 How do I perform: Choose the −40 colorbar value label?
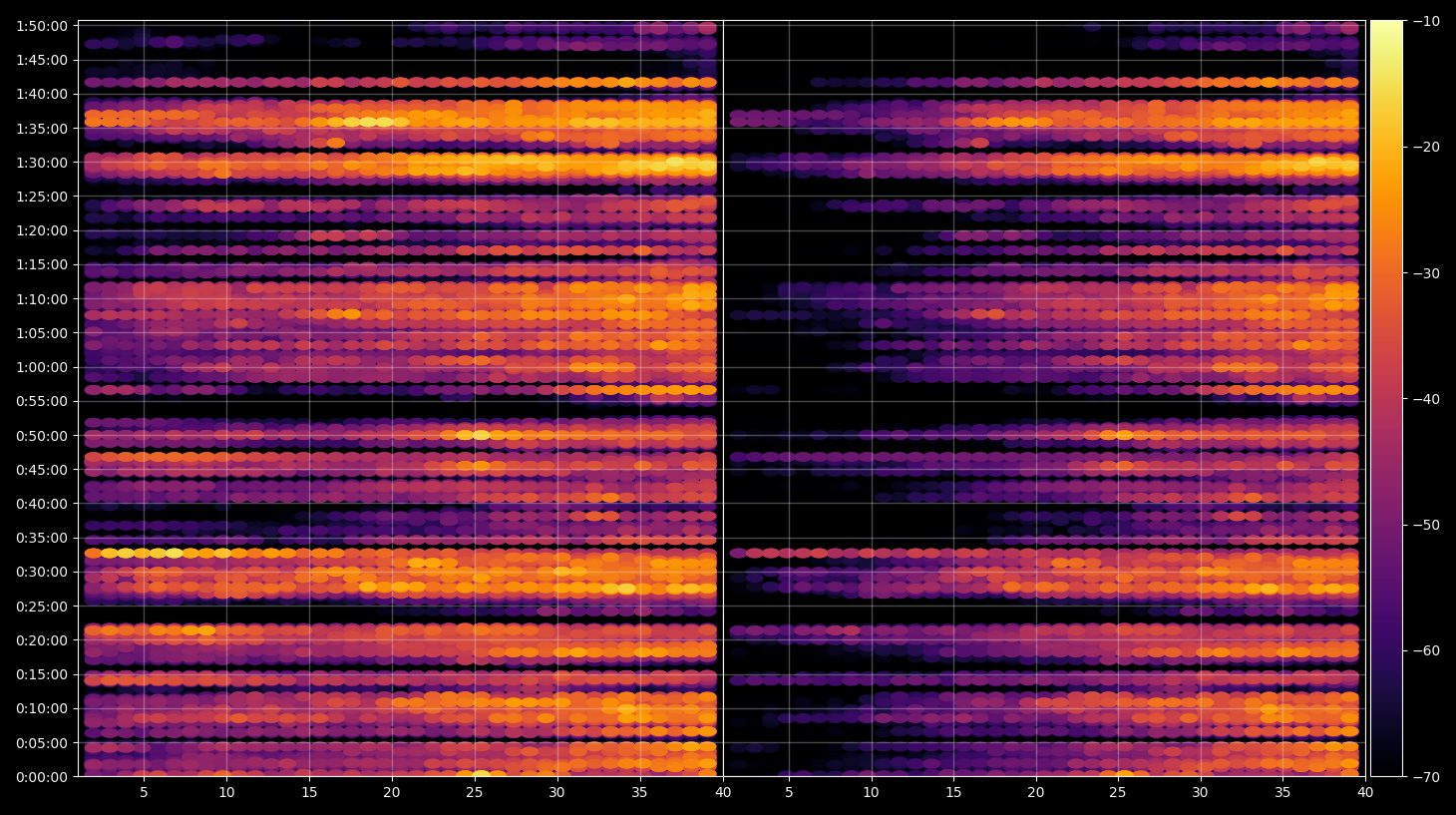1426,399
